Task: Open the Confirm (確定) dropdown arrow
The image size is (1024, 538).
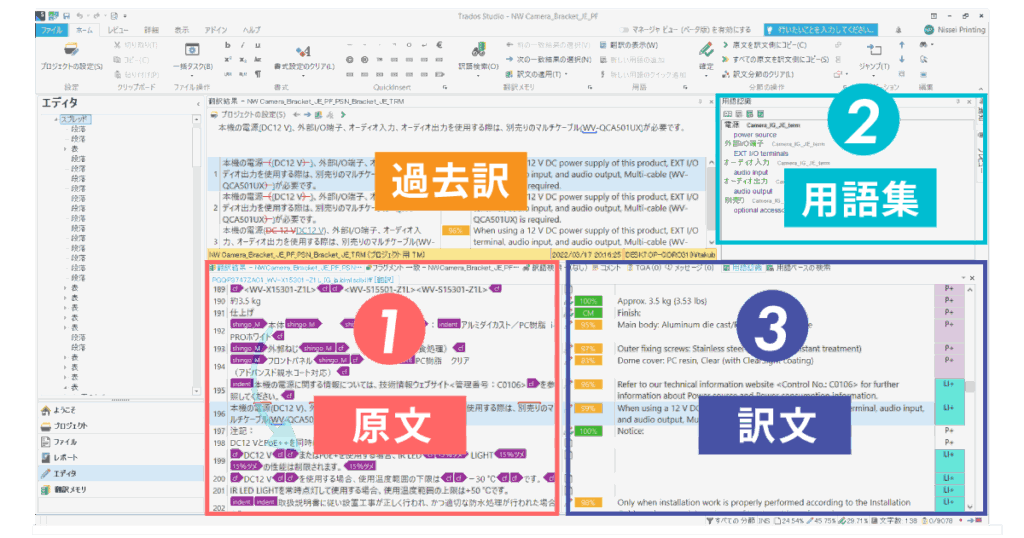Action: [705, 75]
